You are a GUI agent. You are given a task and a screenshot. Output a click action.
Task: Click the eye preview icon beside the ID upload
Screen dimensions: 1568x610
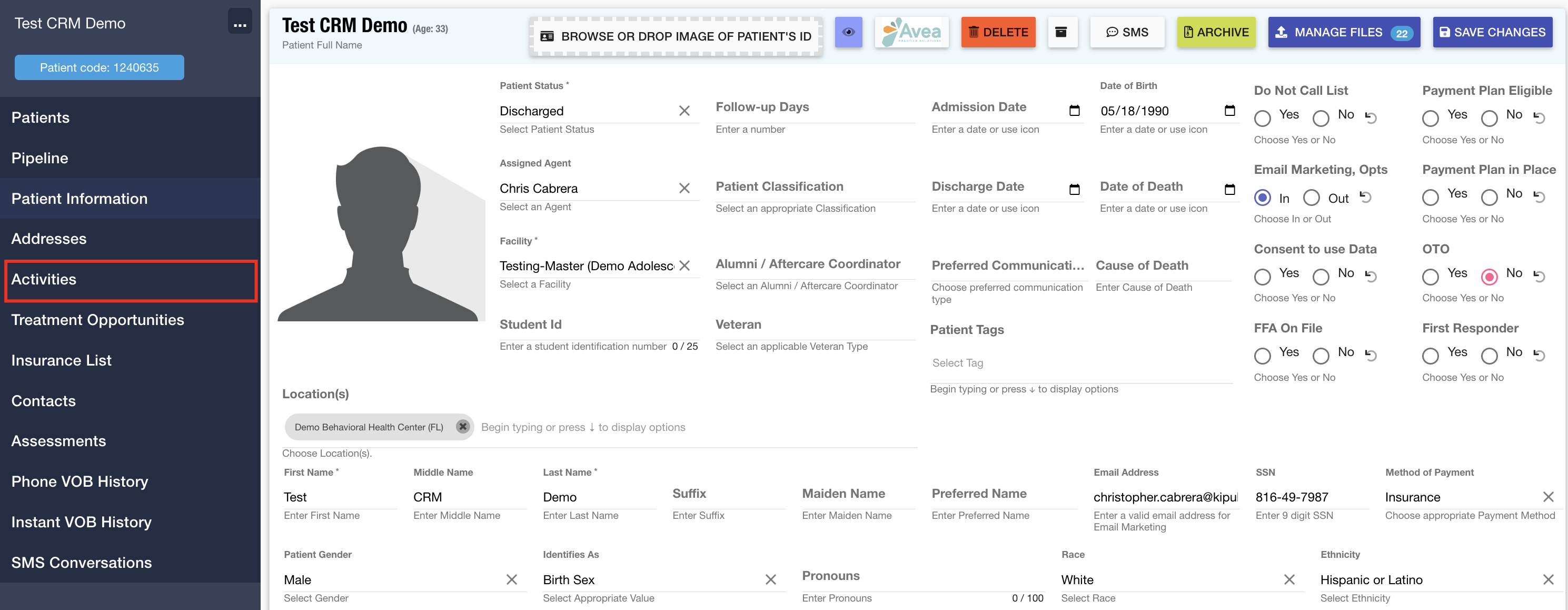click(849, 32)
